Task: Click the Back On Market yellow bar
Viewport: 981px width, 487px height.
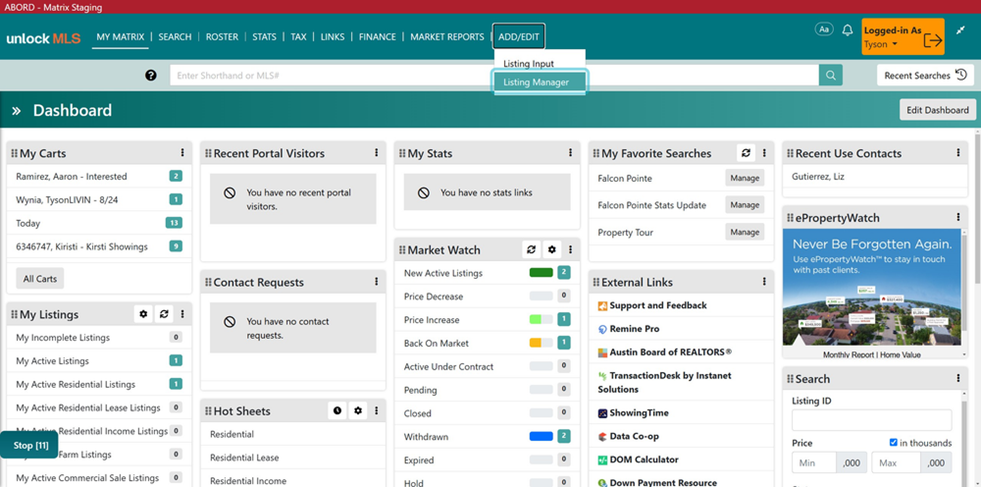Action: point(536,343)
